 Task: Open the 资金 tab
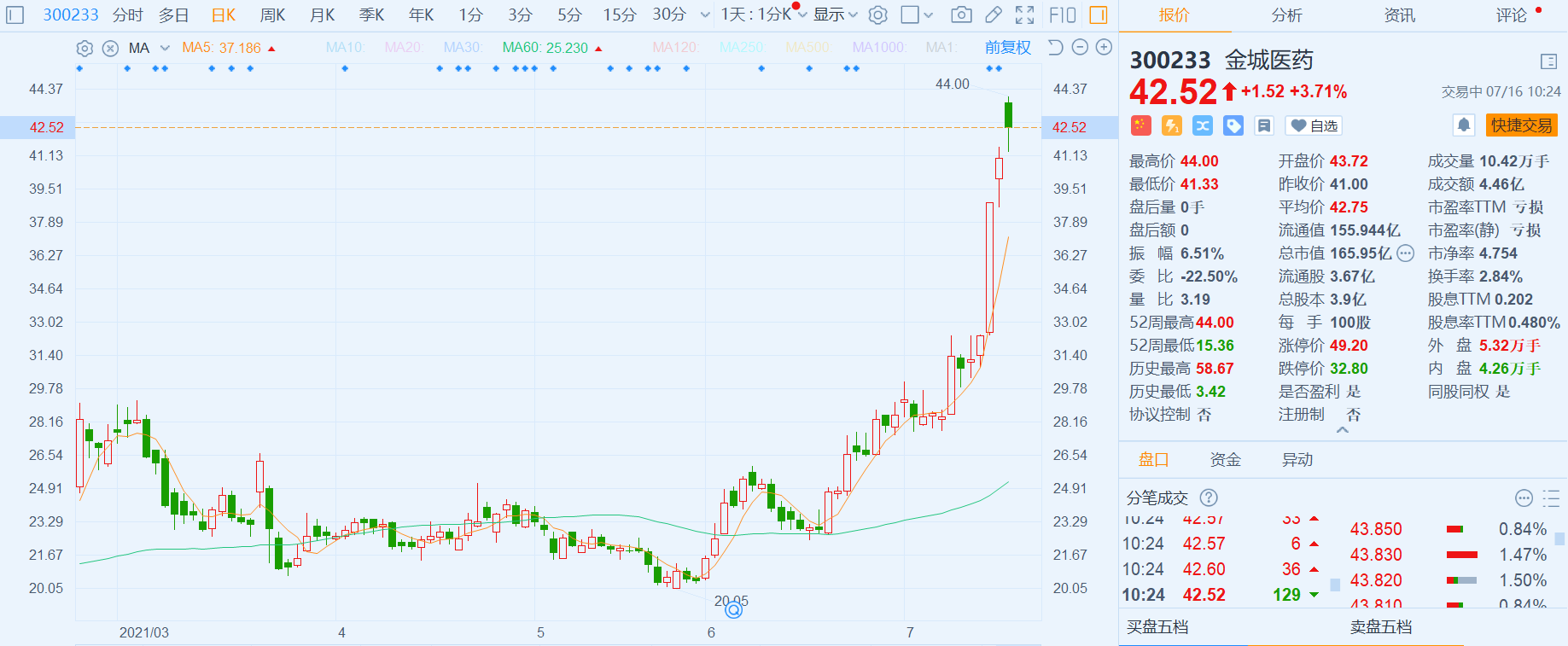(1225, 460)
